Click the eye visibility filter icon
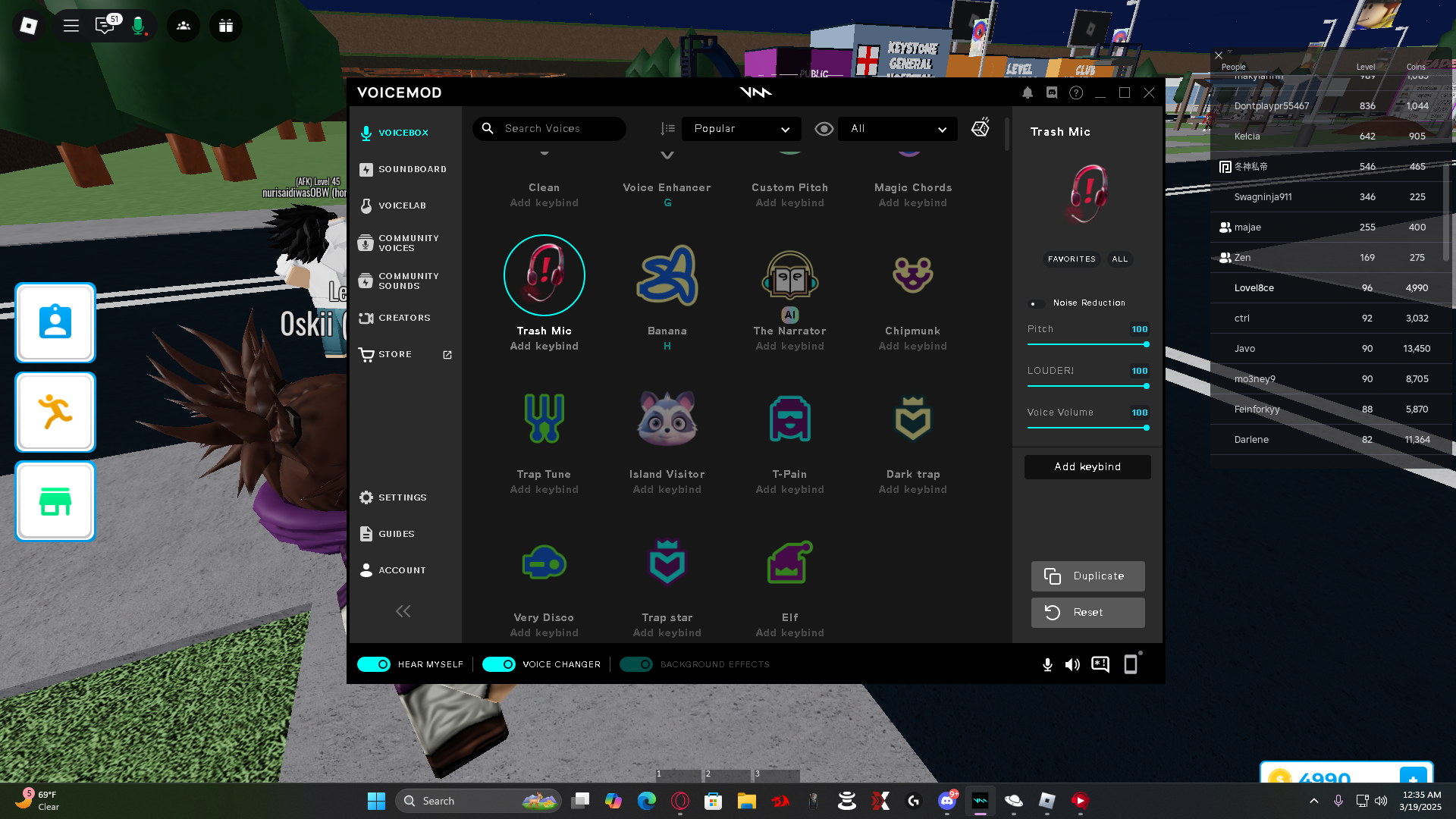 pos(824,129)
